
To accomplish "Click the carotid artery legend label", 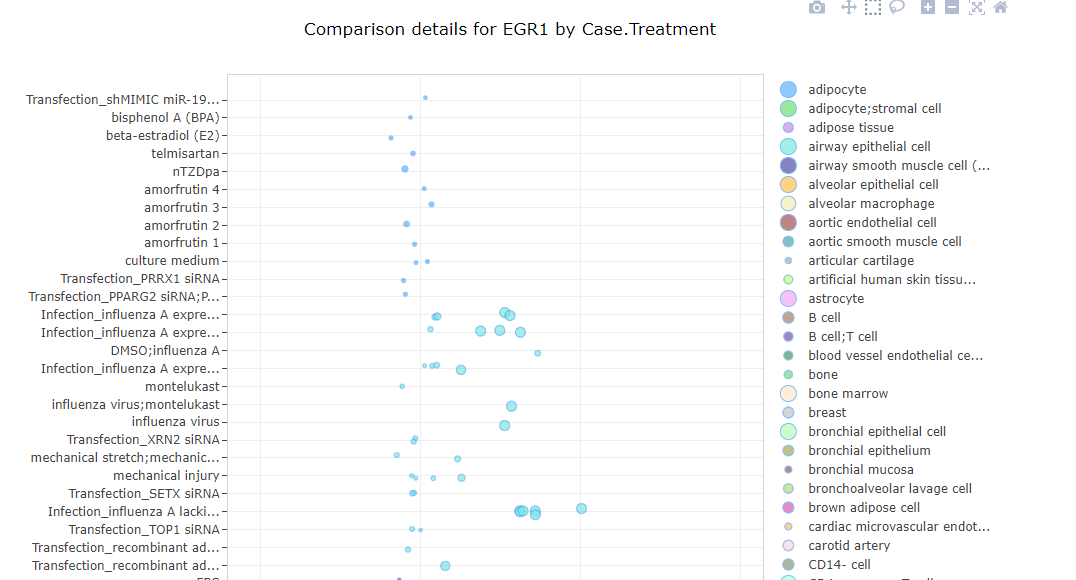I will 849,546.
